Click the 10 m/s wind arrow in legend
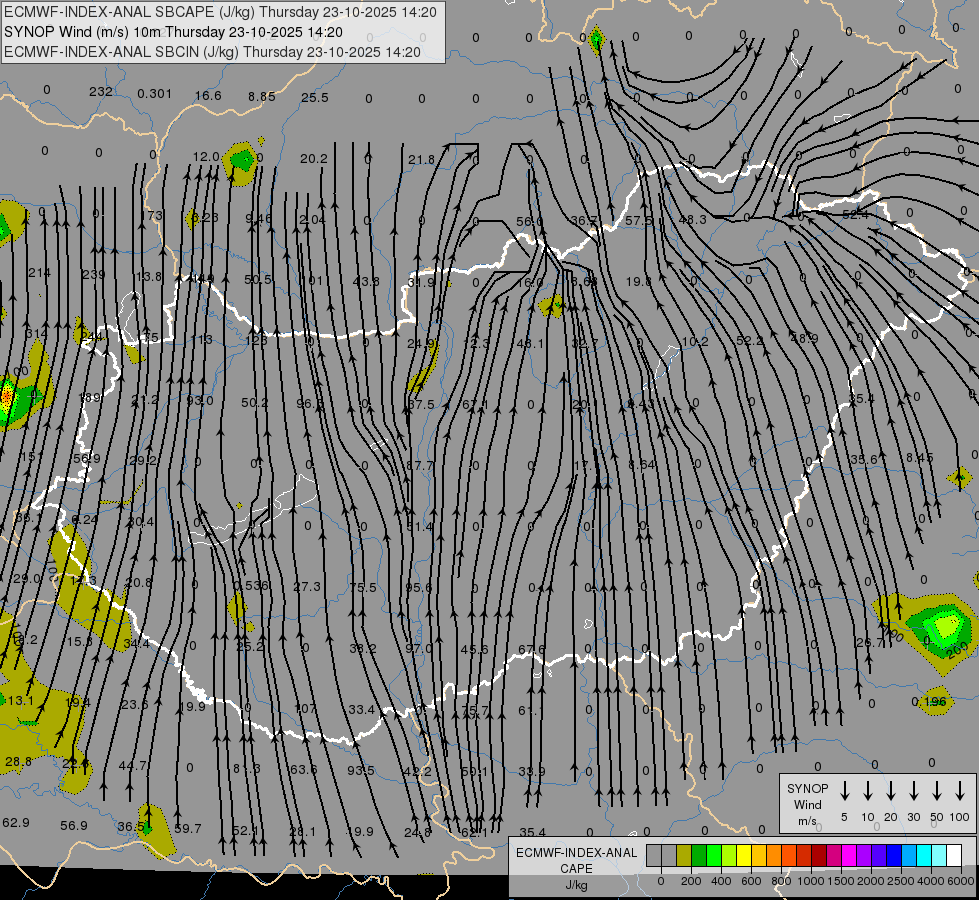 point(867,791)
